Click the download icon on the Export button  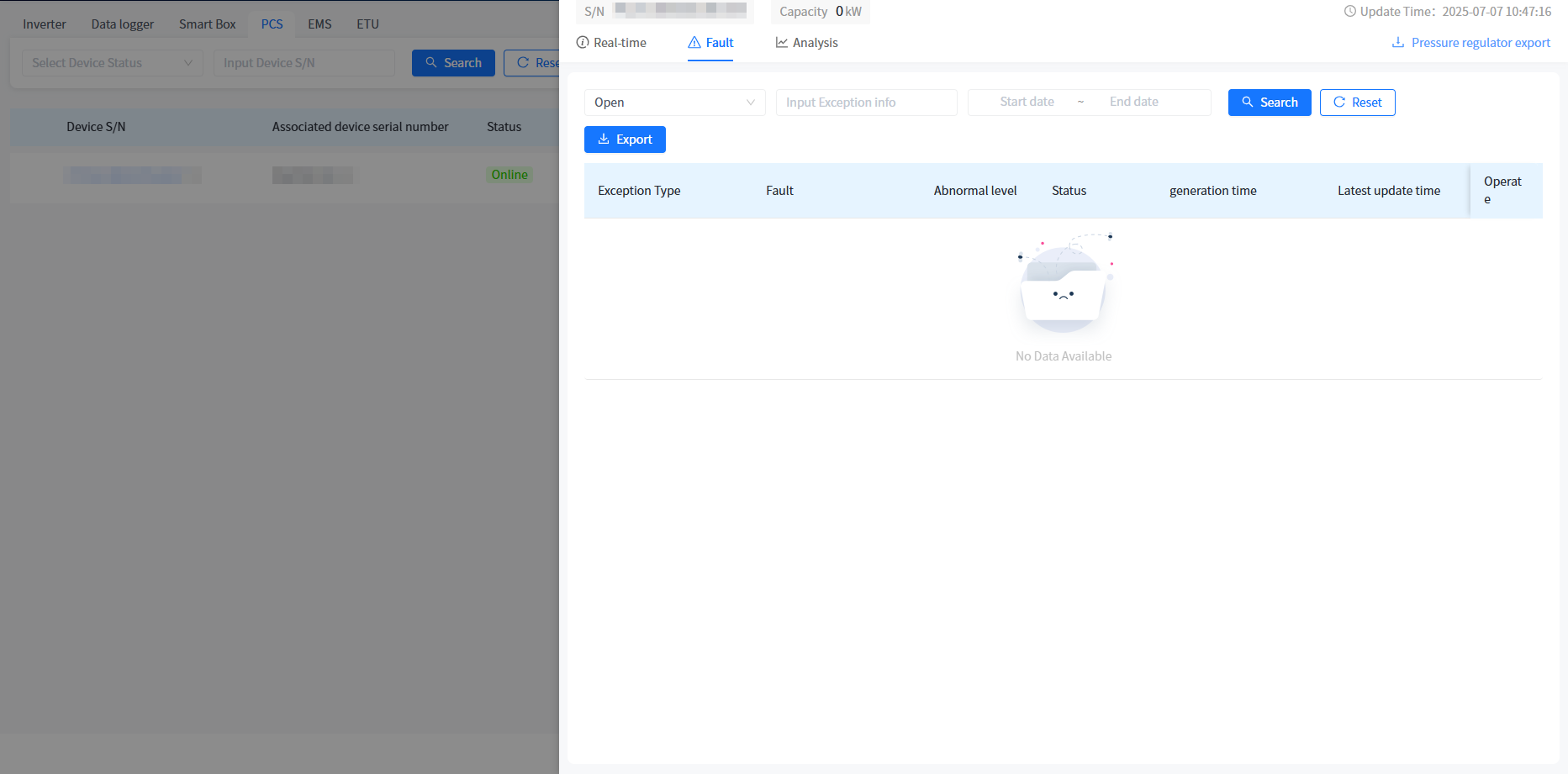604,140
